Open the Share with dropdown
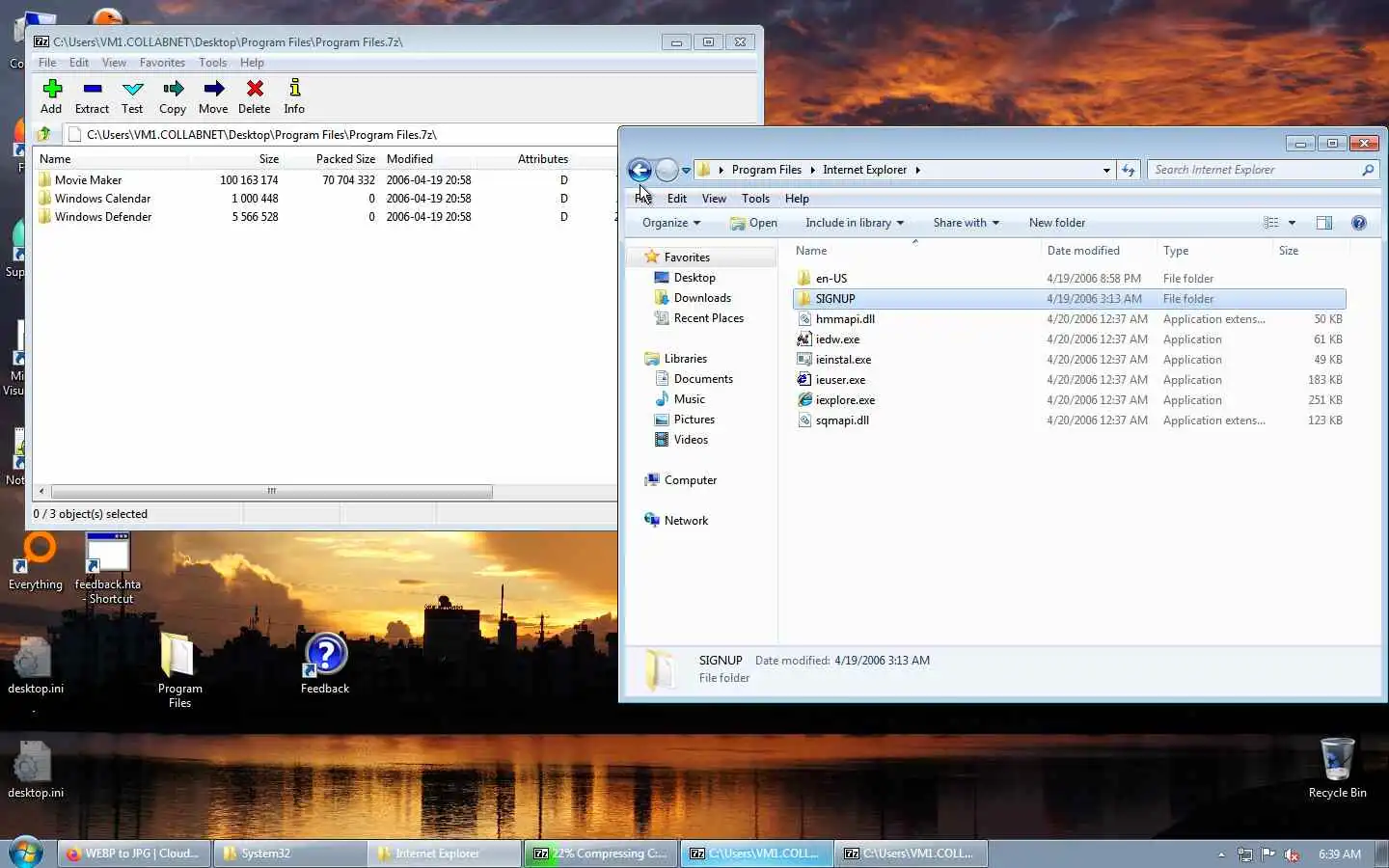Screen dimensions: 1389x868 966,223
